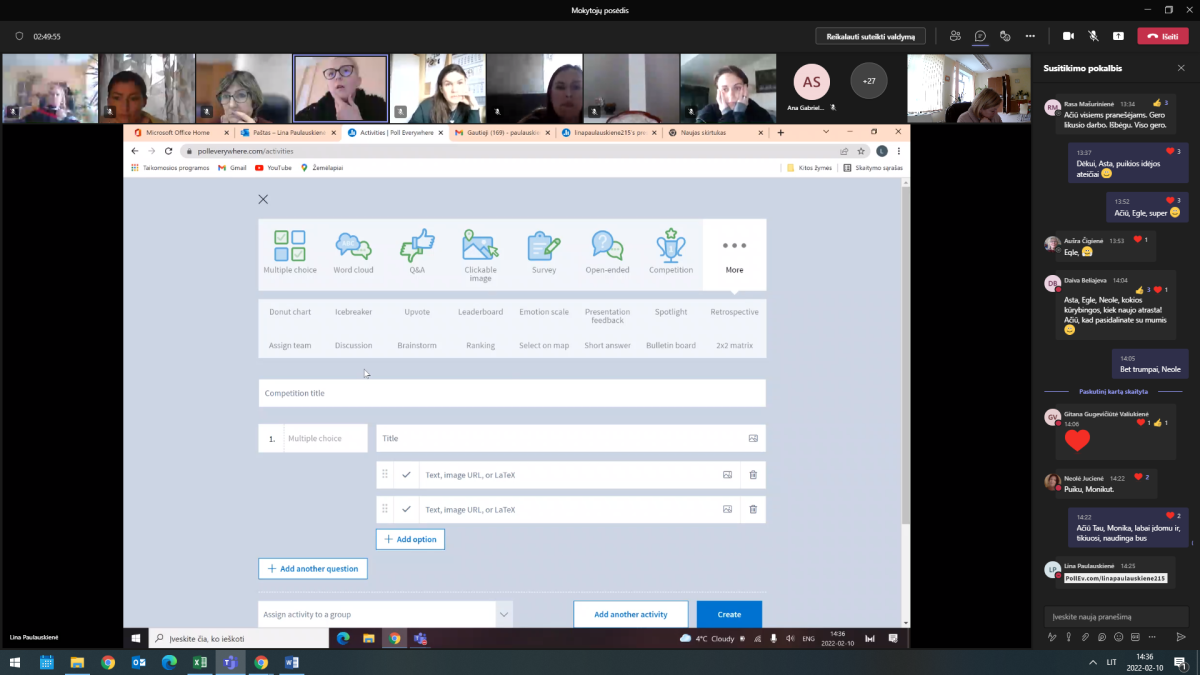This screenshot has width=1200, height=675.
Task: Open Word from Windows taskbar
Action: click(x=292, y=662)
